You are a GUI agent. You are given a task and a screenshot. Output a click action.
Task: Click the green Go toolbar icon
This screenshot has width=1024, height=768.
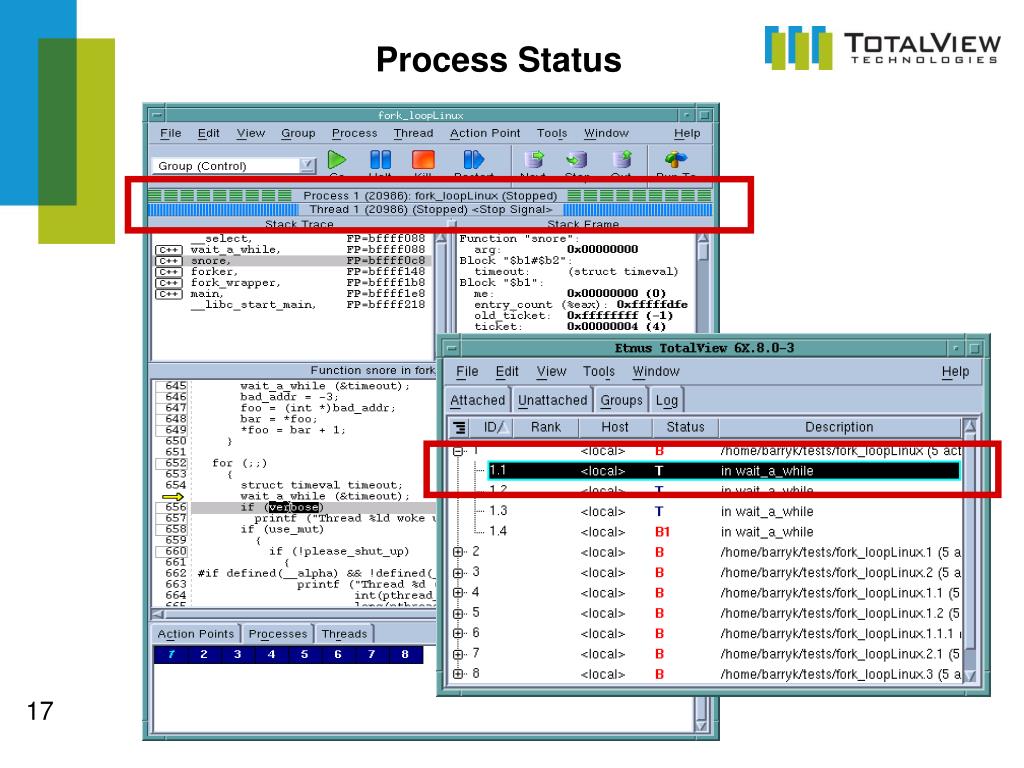click(337, 159)
